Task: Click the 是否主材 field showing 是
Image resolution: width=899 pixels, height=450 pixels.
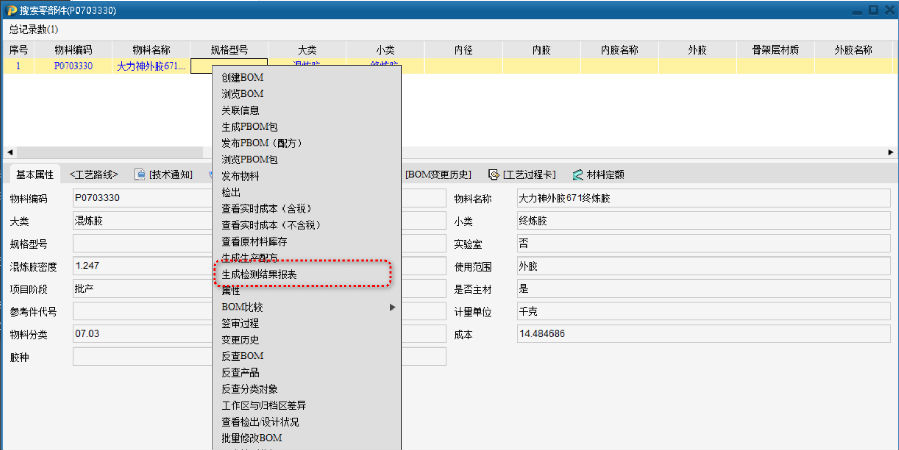Action: [x=703, y=288]
